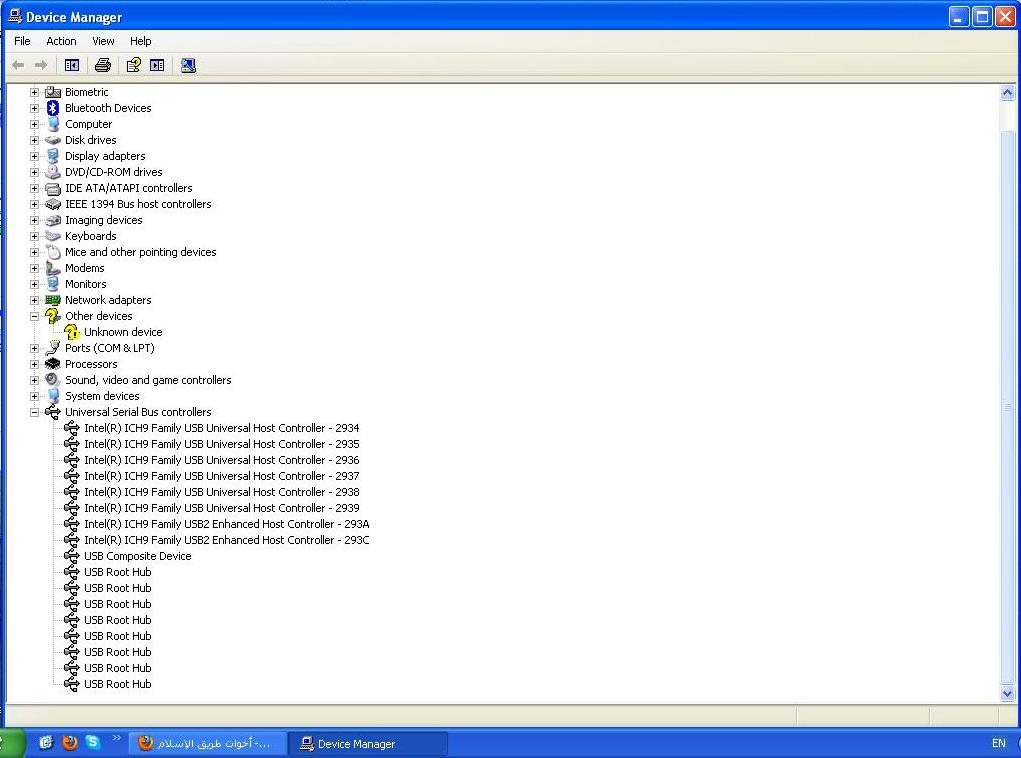
Task: Launch Skype from the quick launch bar
Action: pyautogui.click(x=92, y=742)
